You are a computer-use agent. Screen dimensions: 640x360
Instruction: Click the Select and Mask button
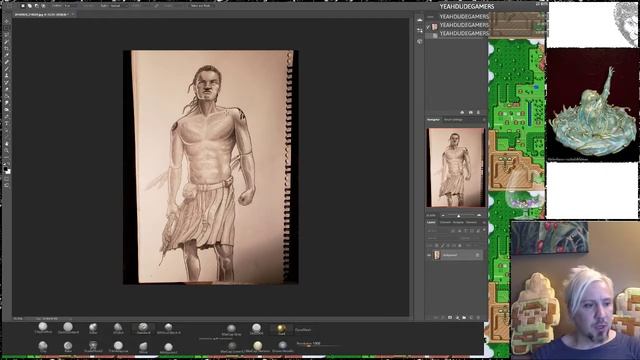pyautogui.click(x=200, y=6)
